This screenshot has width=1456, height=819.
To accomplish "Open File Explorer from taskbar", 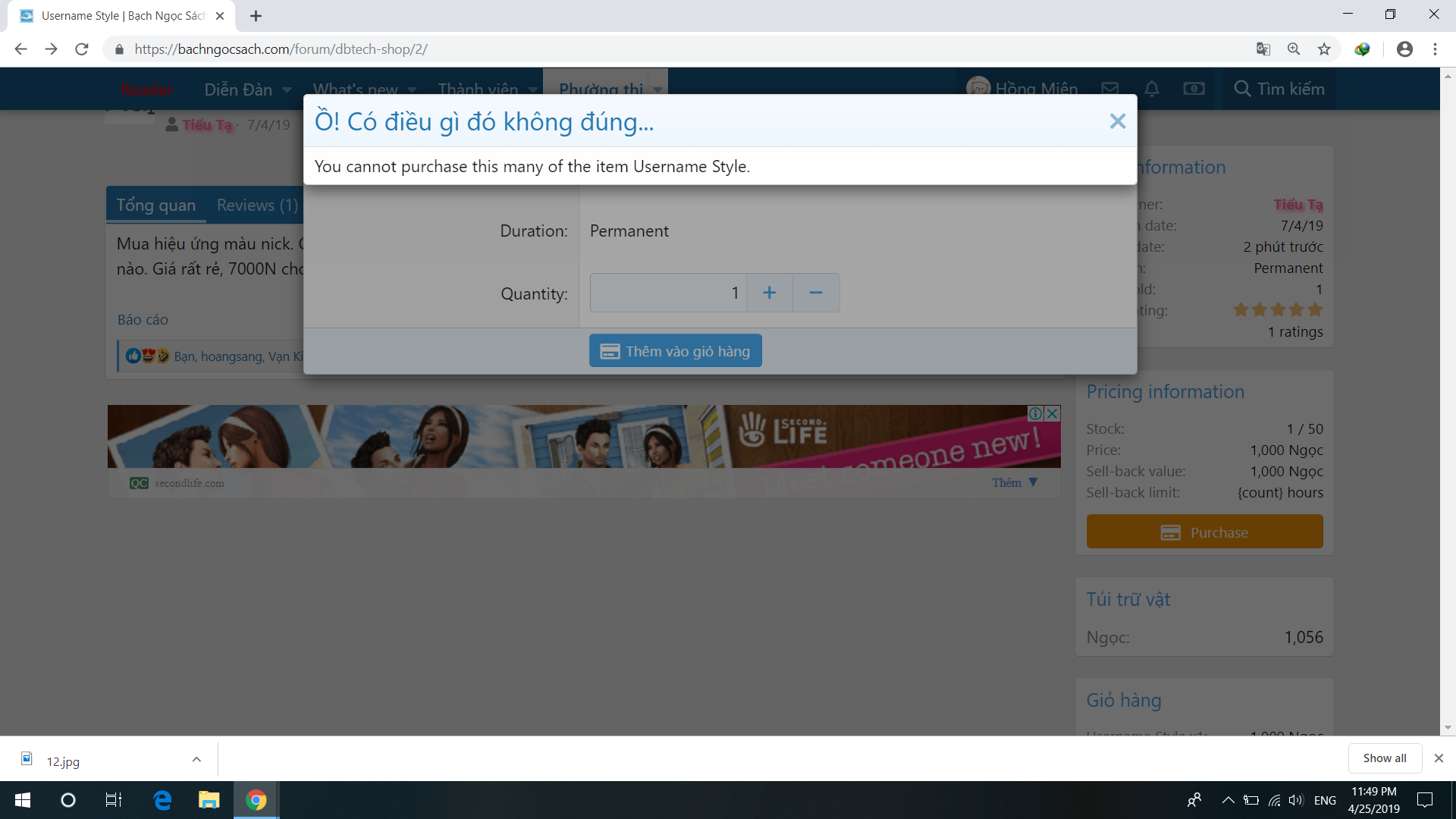I will coord(209,800).
